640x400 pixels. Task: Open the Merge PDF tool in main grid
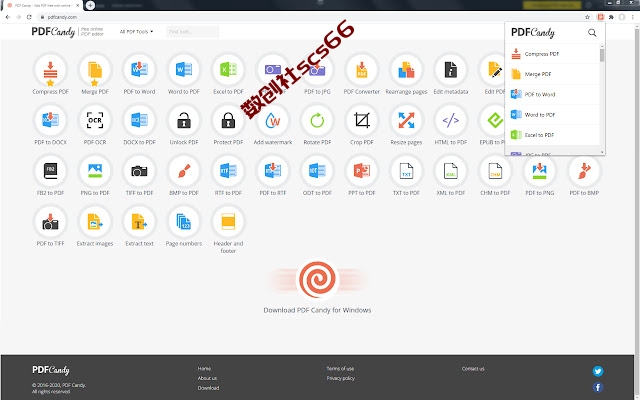(95, 74)
